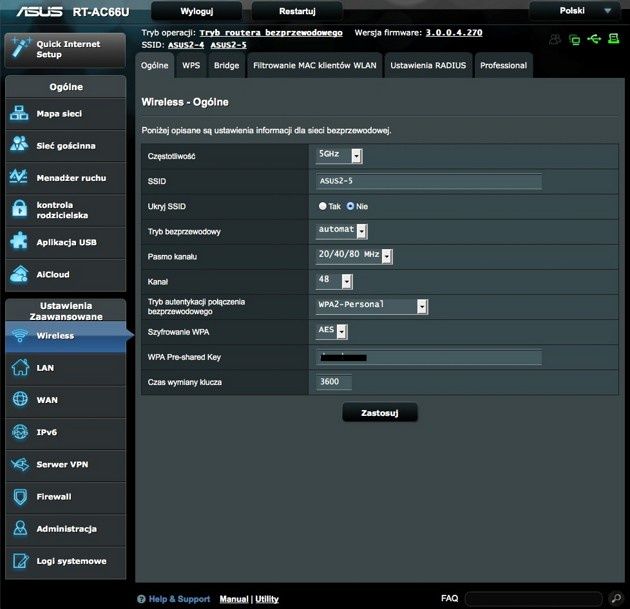Screen dimensions: 630x609
Task: Open the Polski language dropdown
Action: (577, 11)
